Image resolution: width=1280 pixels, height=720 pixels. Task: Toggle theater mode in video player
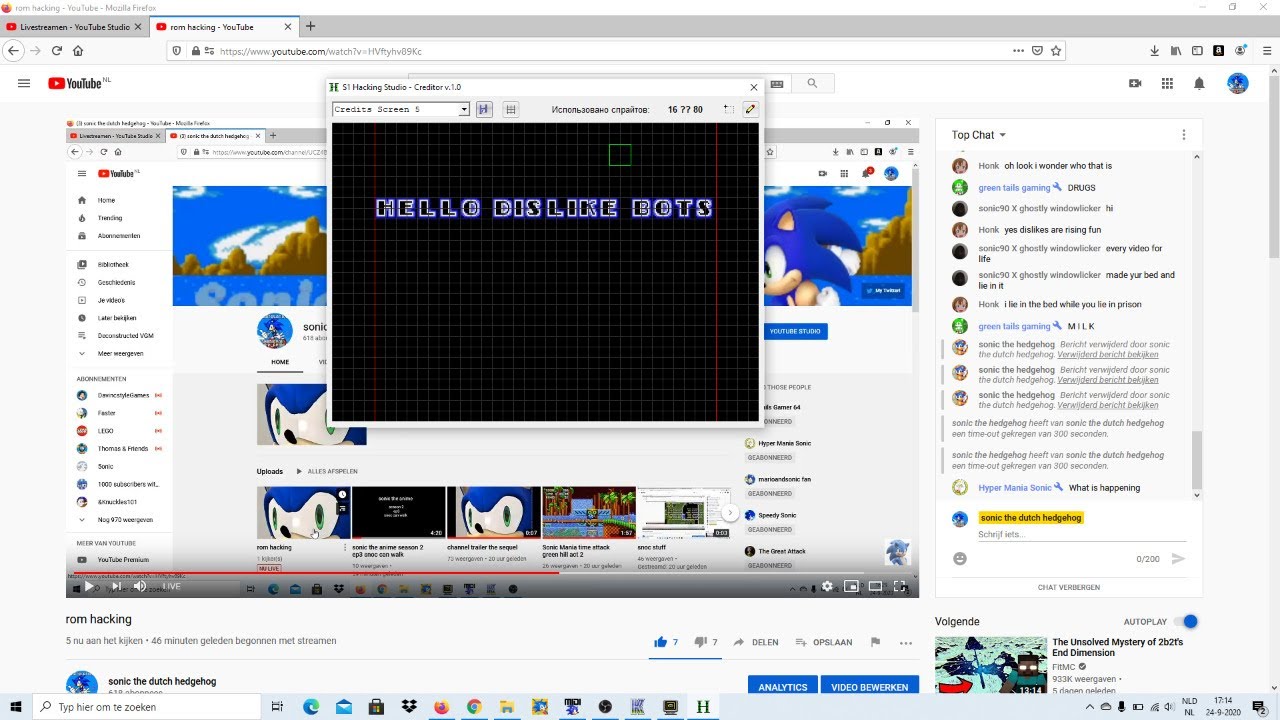[875, 587]
